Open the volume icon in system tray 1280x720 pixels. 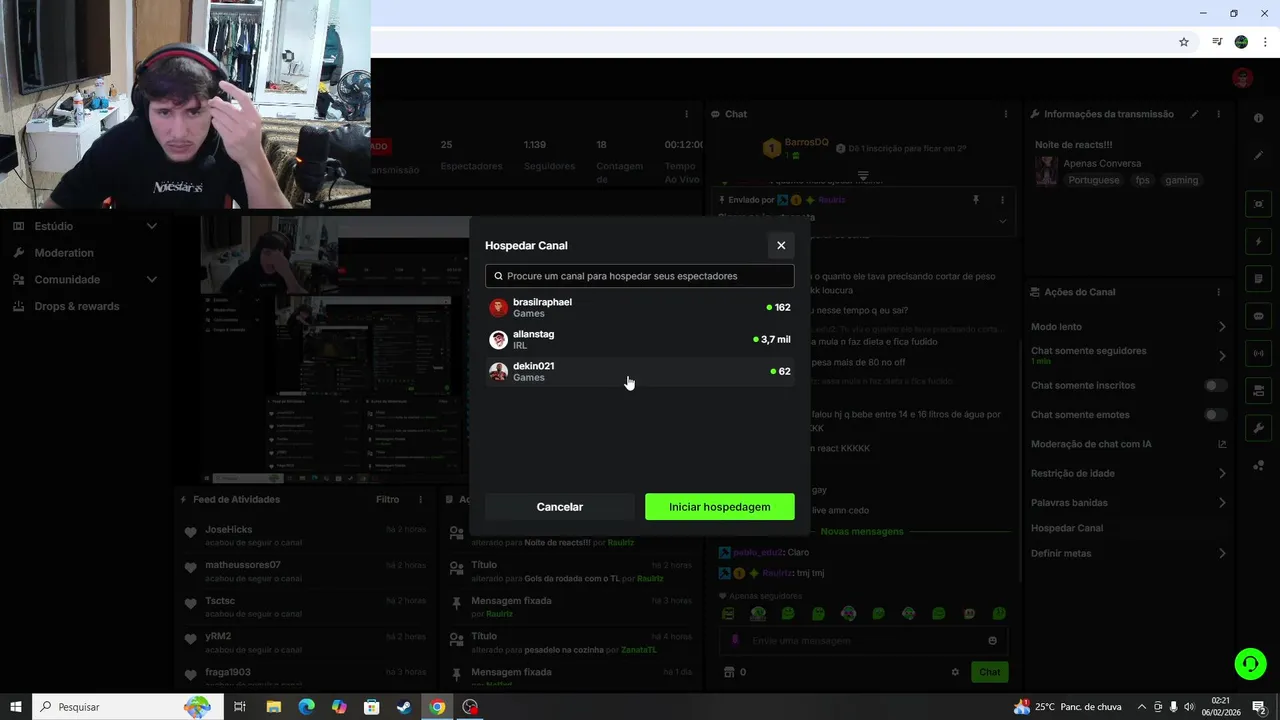click(1190, 707)
